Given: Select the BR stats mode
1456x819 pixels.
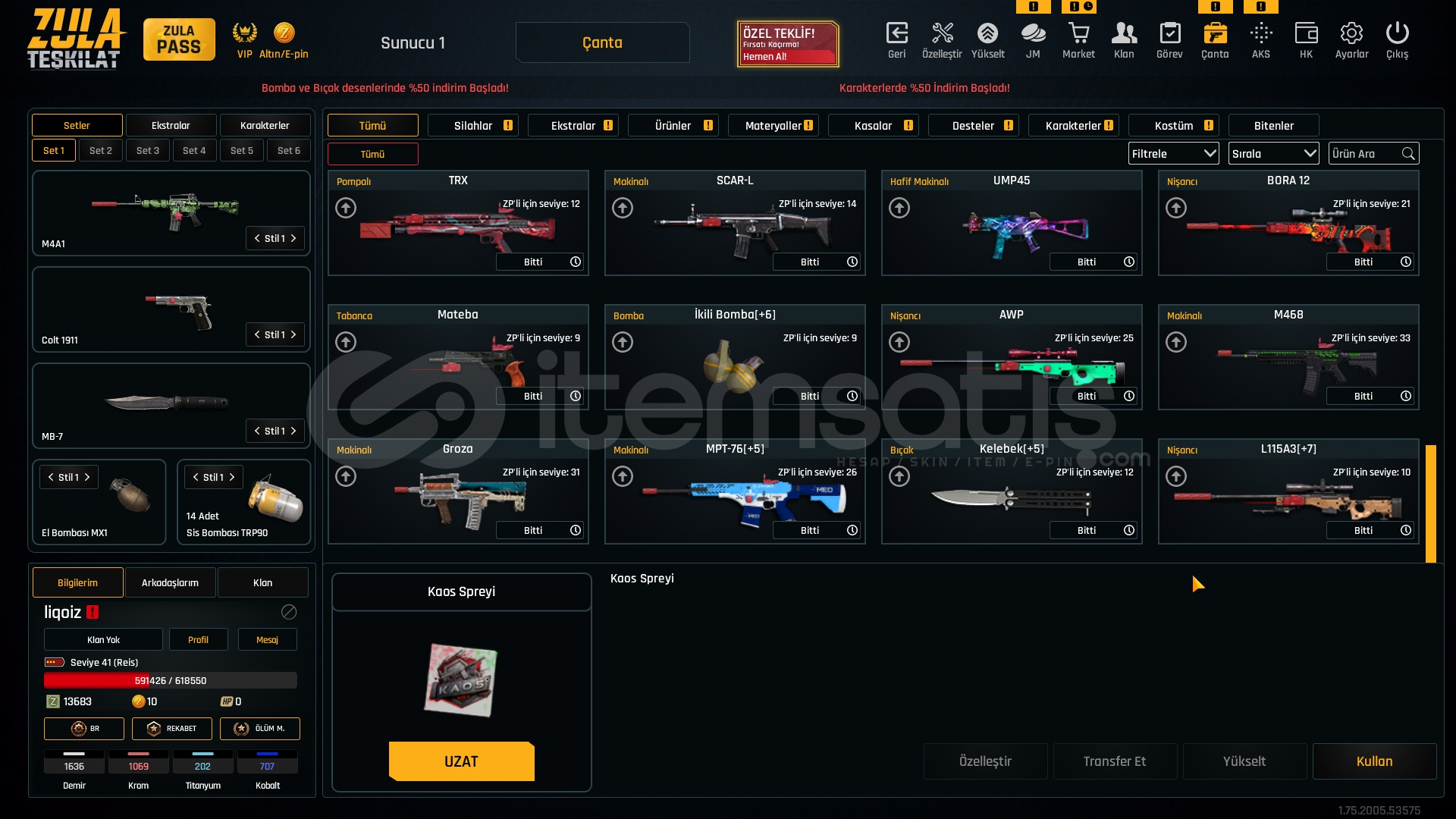Looking at the screenshot, I should pos(84,729).
